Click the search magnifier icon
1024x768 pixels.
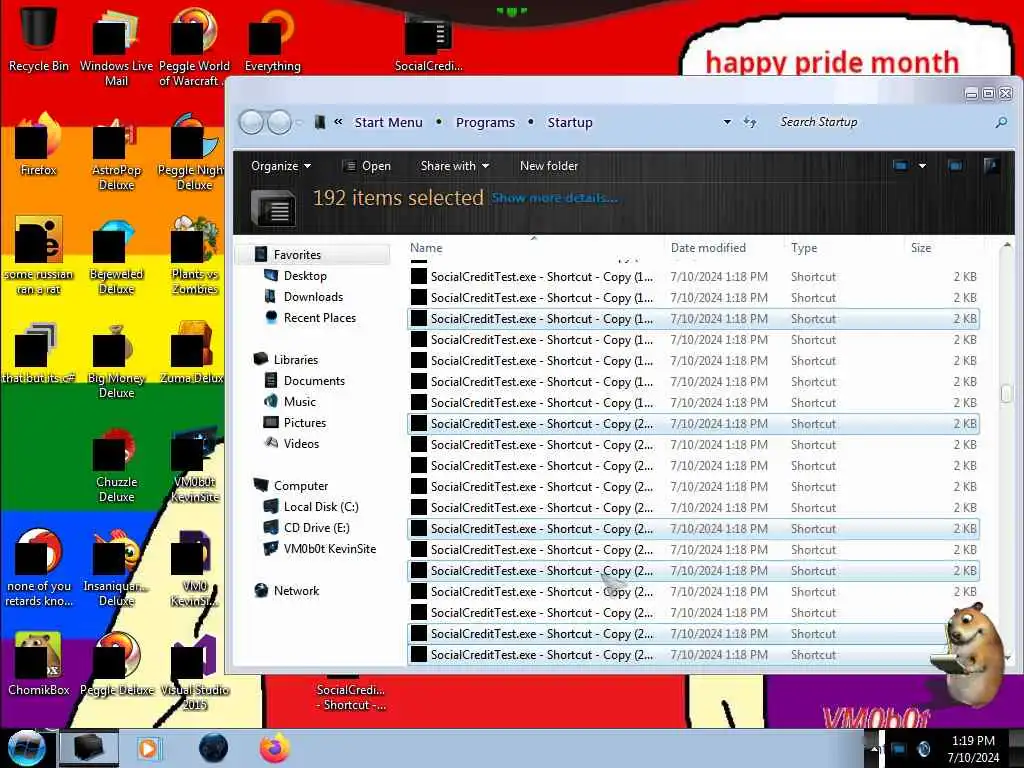(x=1001, y=122)
